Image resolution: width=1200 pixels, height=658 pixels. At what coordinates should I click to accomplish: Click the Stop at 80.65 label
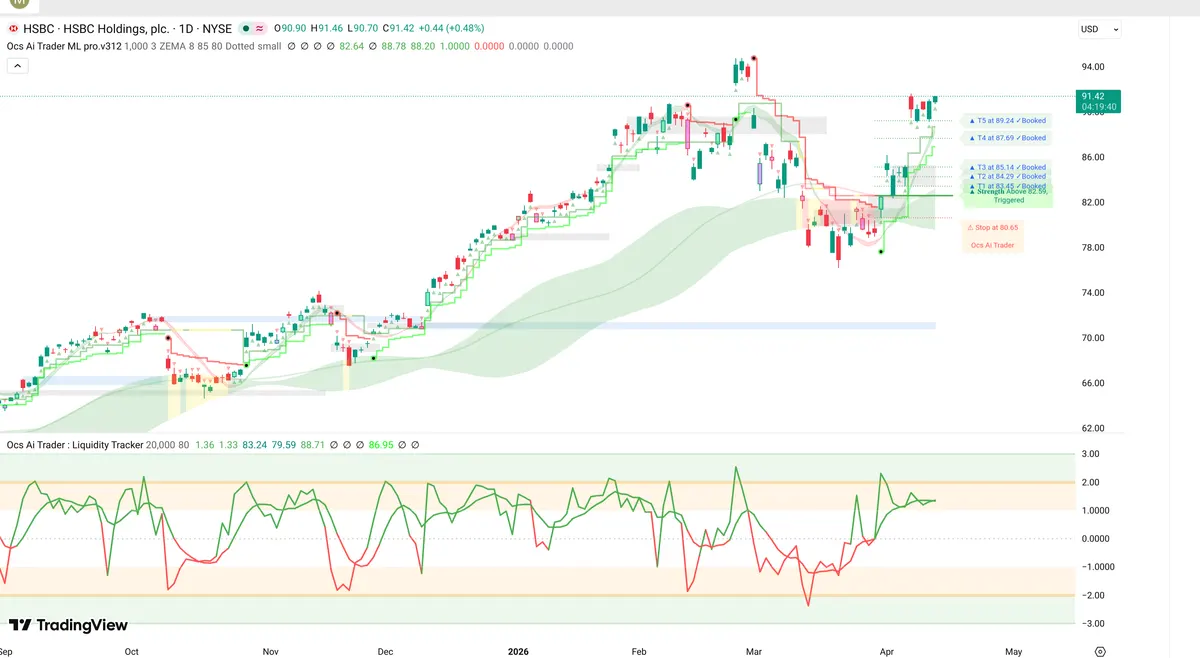[x=991, y=227]
